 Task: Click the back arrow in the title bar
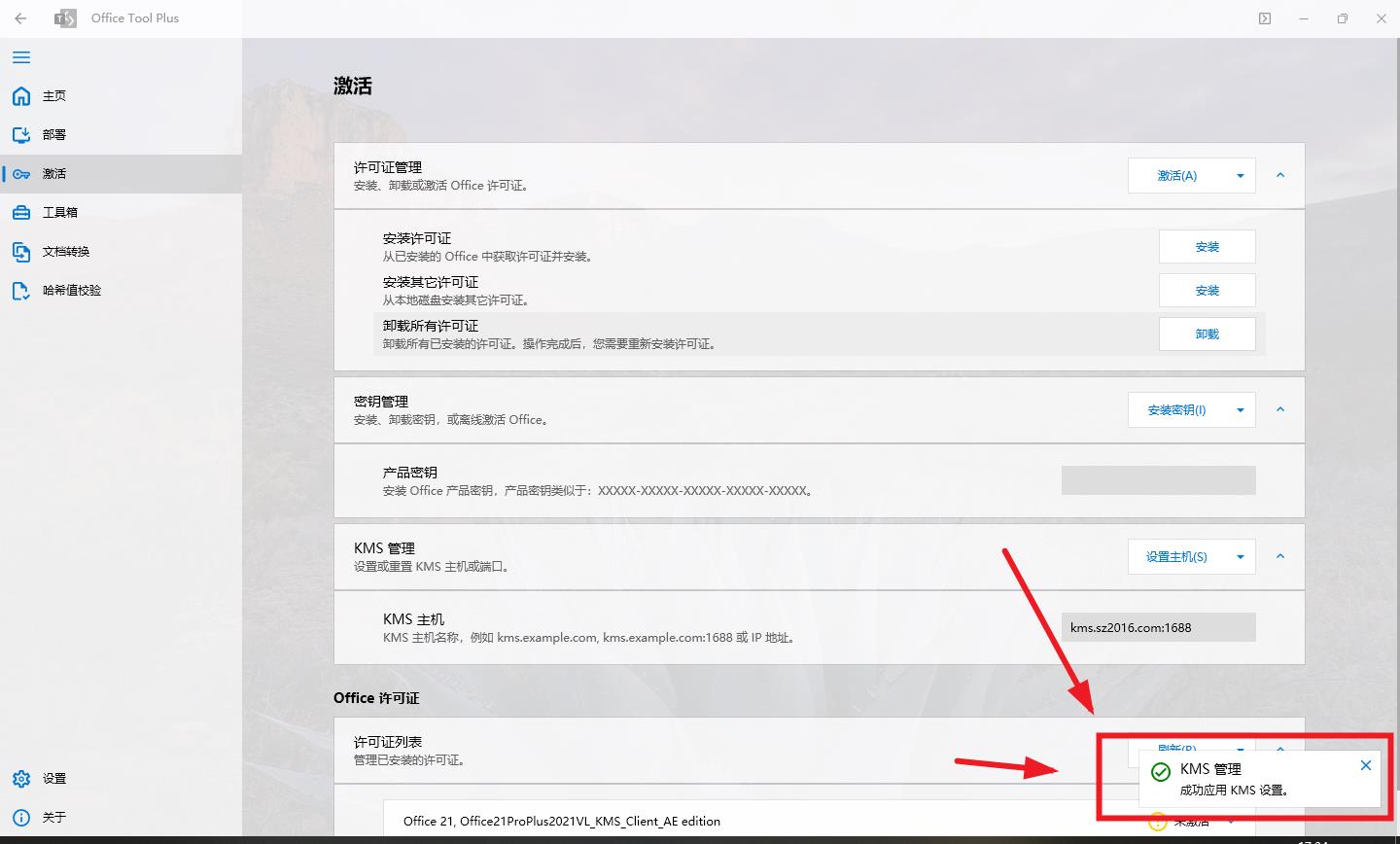(x=19, y=18)
